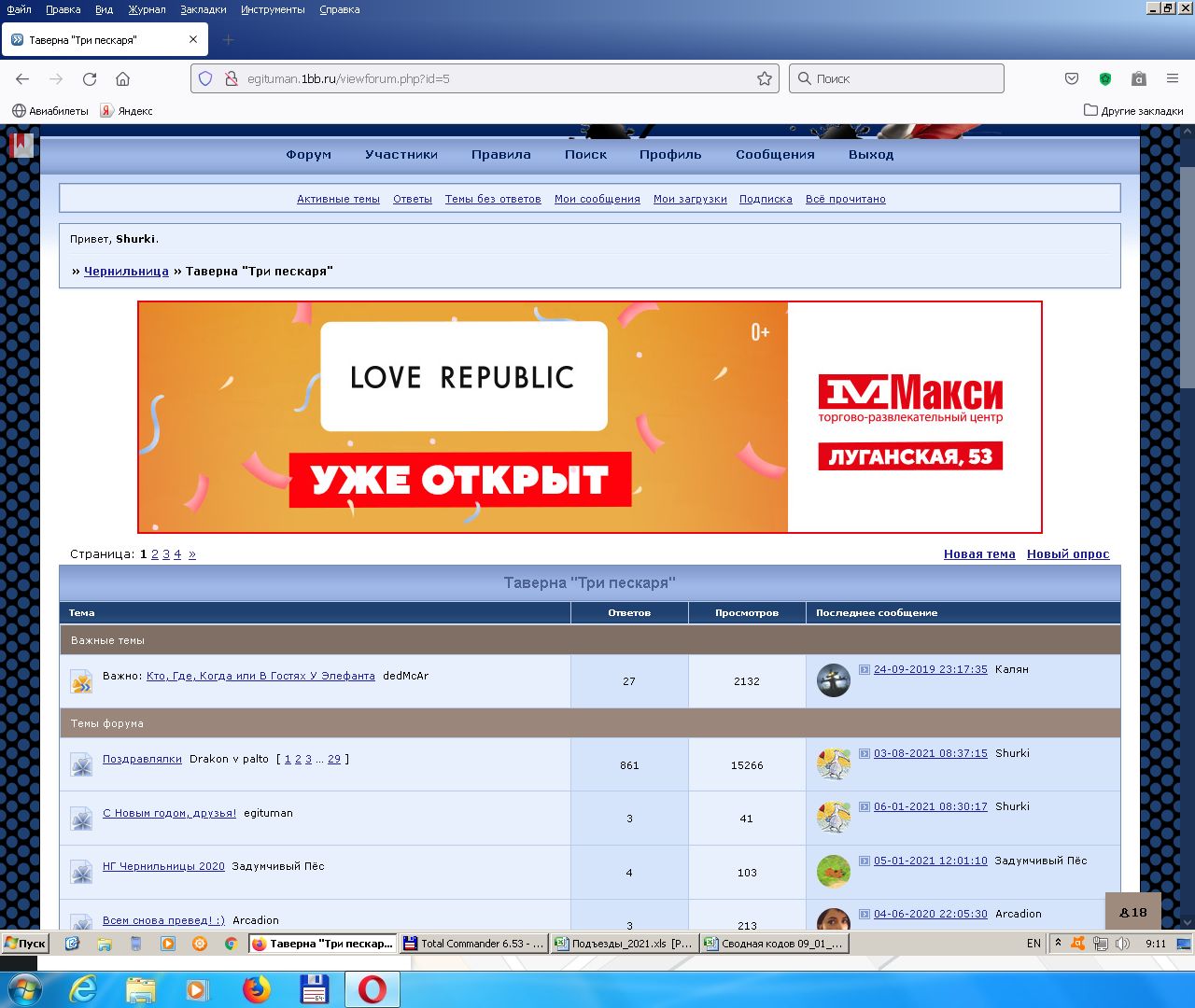
Task: Open the Участники page
Action: pyautogui.click(x=401, y=155)
